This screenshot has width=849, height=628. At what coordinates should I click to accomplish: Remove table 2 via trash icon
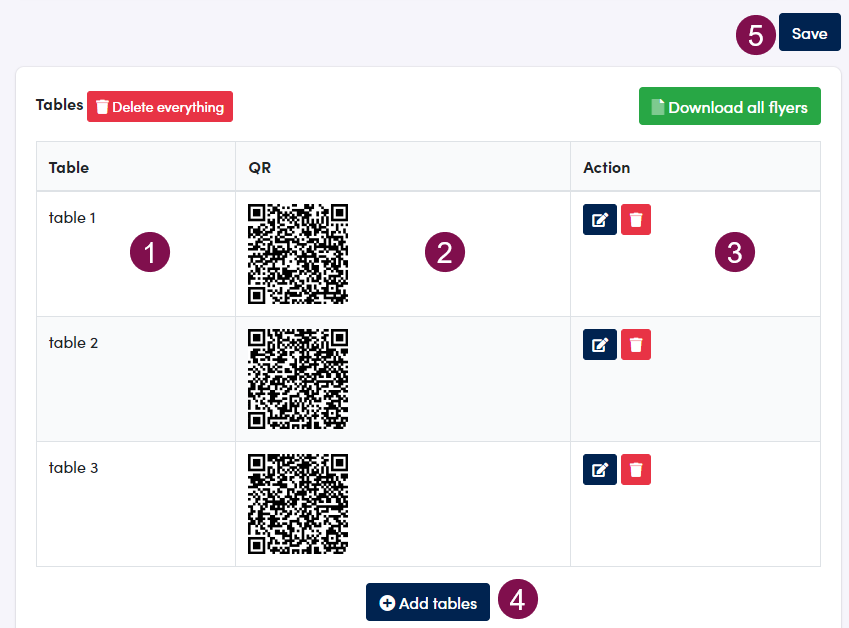pos(636,345)
